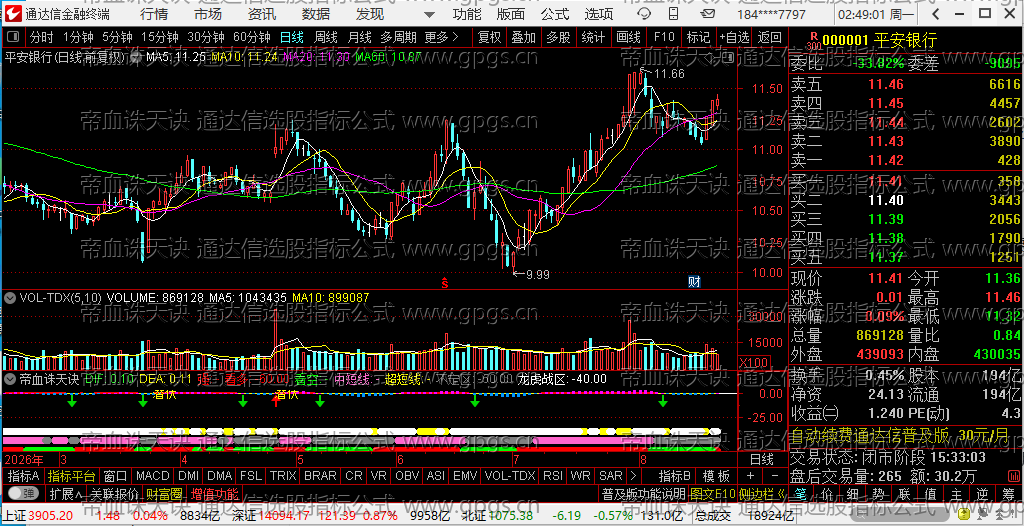This screenshot has width=1024, height=526.
Task: Click the 11.66 high price marker
Action: [x=669, y=74]
